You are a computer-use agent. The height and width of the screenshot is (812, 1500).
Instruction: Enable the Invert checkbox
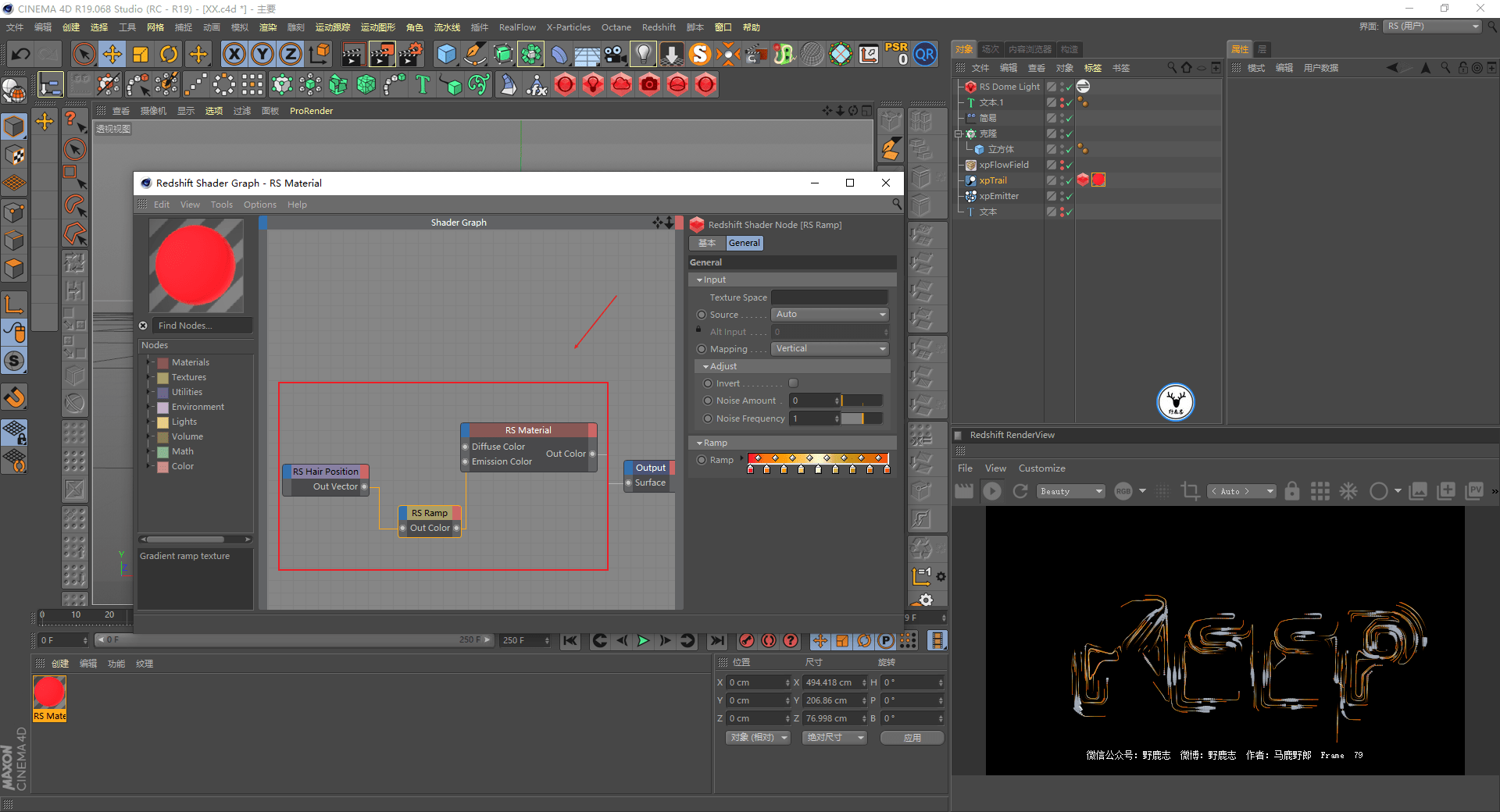(x=793, y=383)
